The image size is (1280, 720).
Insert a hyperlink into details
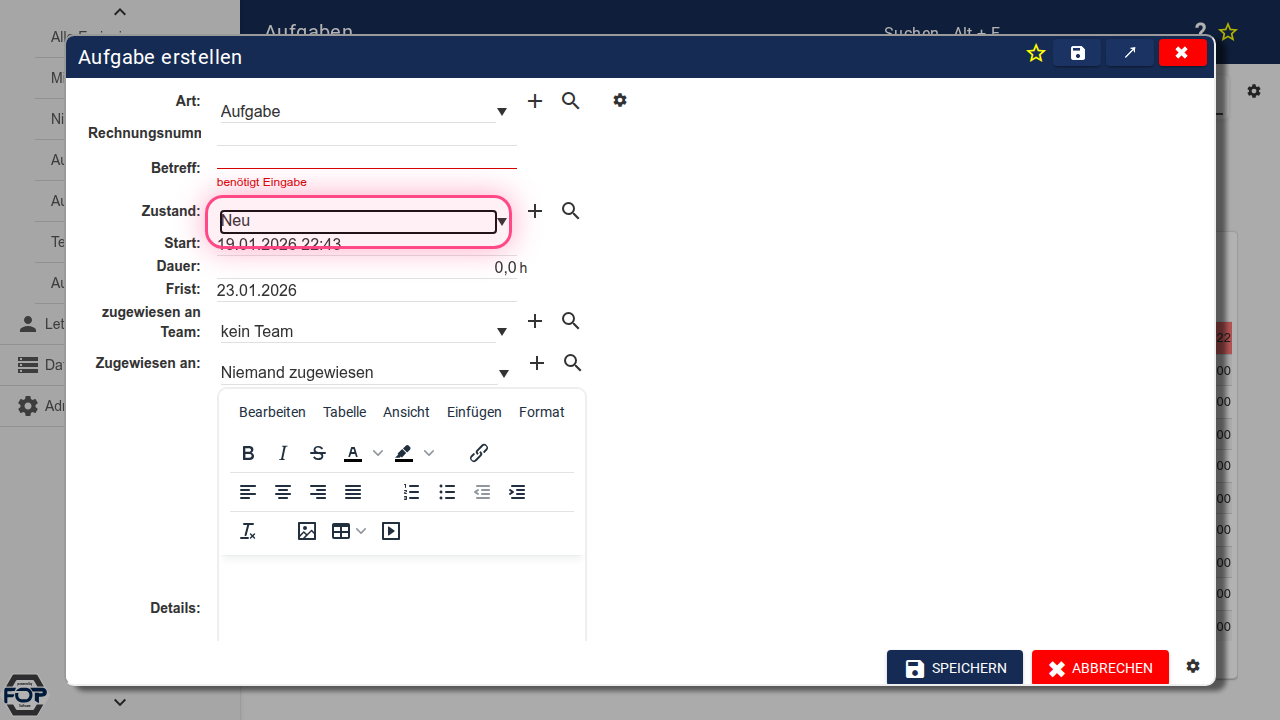click(x=479, y=453)
